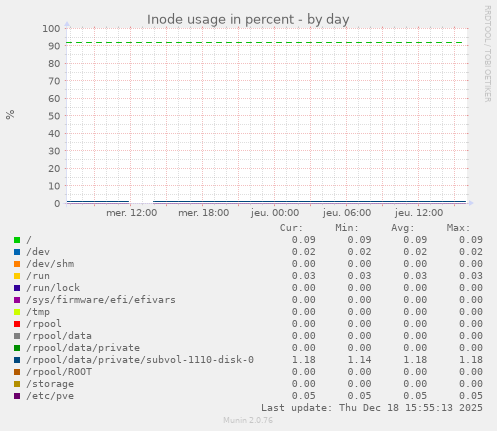
Task: Click the Cur value 0.03 for /run
Action: (x=304, y=276)
